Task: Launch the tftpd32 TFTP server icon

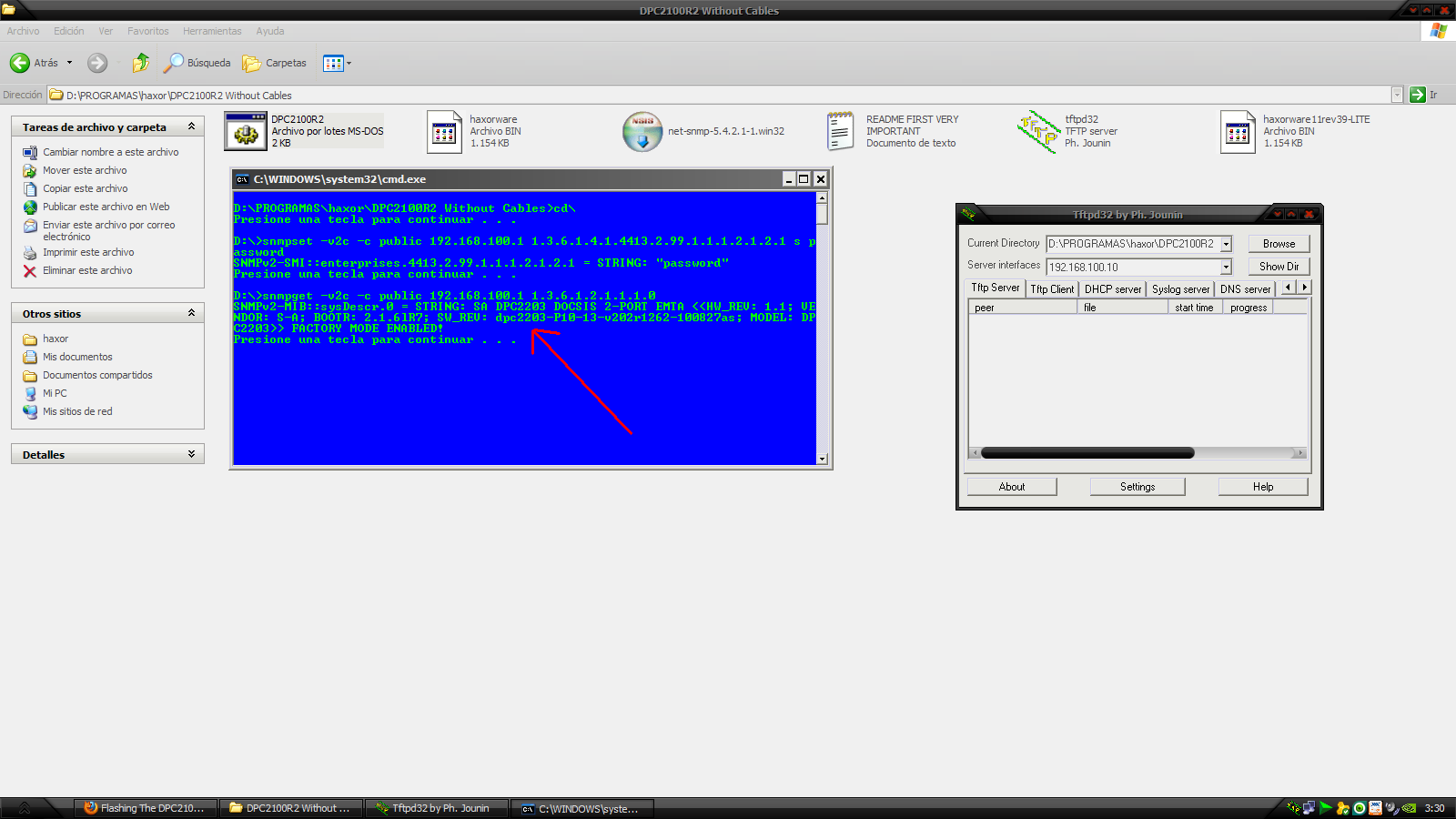Action: [1037, 132]
